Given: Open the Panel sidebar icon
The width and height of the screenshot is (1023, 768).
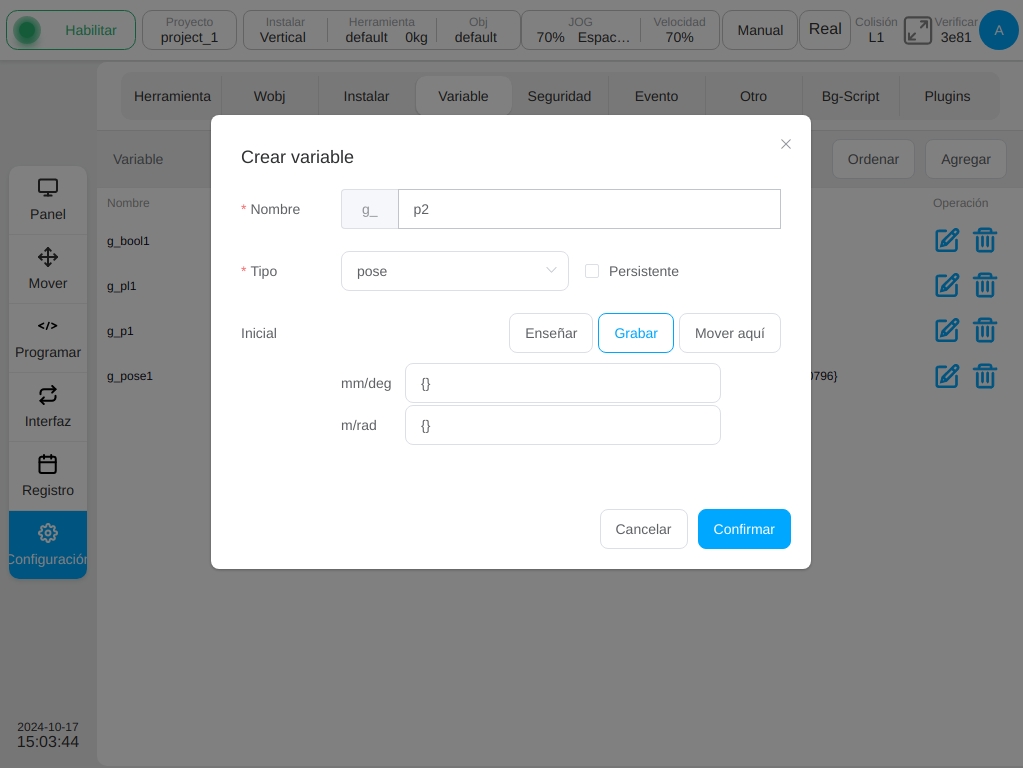Looking at the screenshot, I should [48, 200].
